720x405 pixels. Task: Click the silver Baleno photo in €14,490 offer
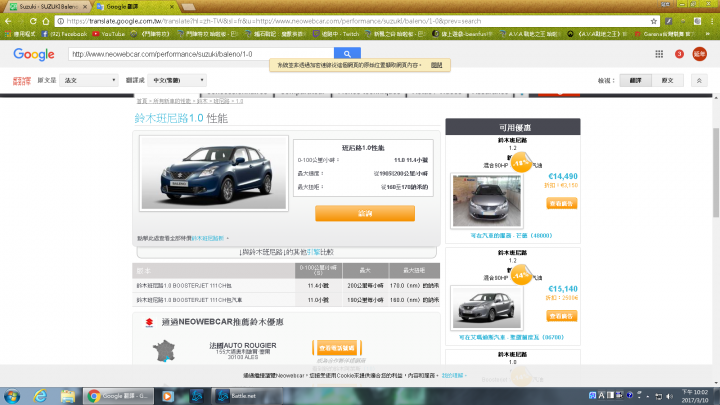pos(487,200)
